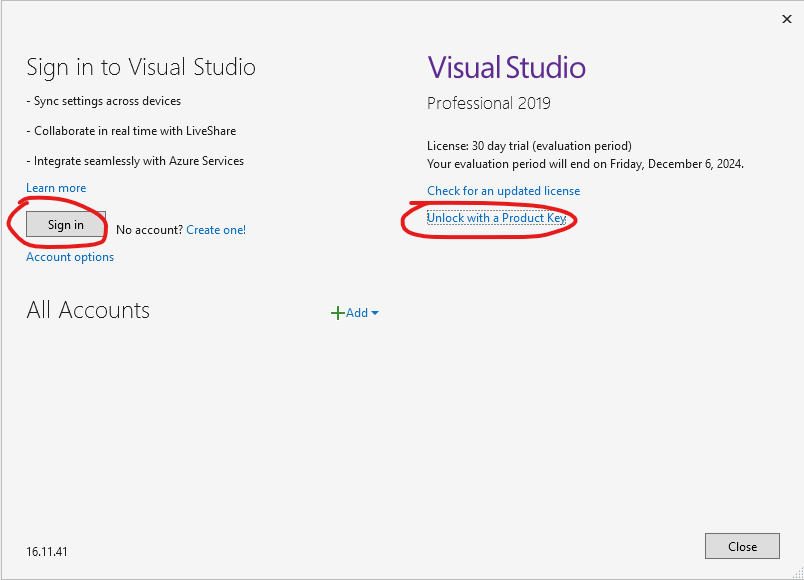
Task: Check for an updated license
Action: tap(504, 191)
